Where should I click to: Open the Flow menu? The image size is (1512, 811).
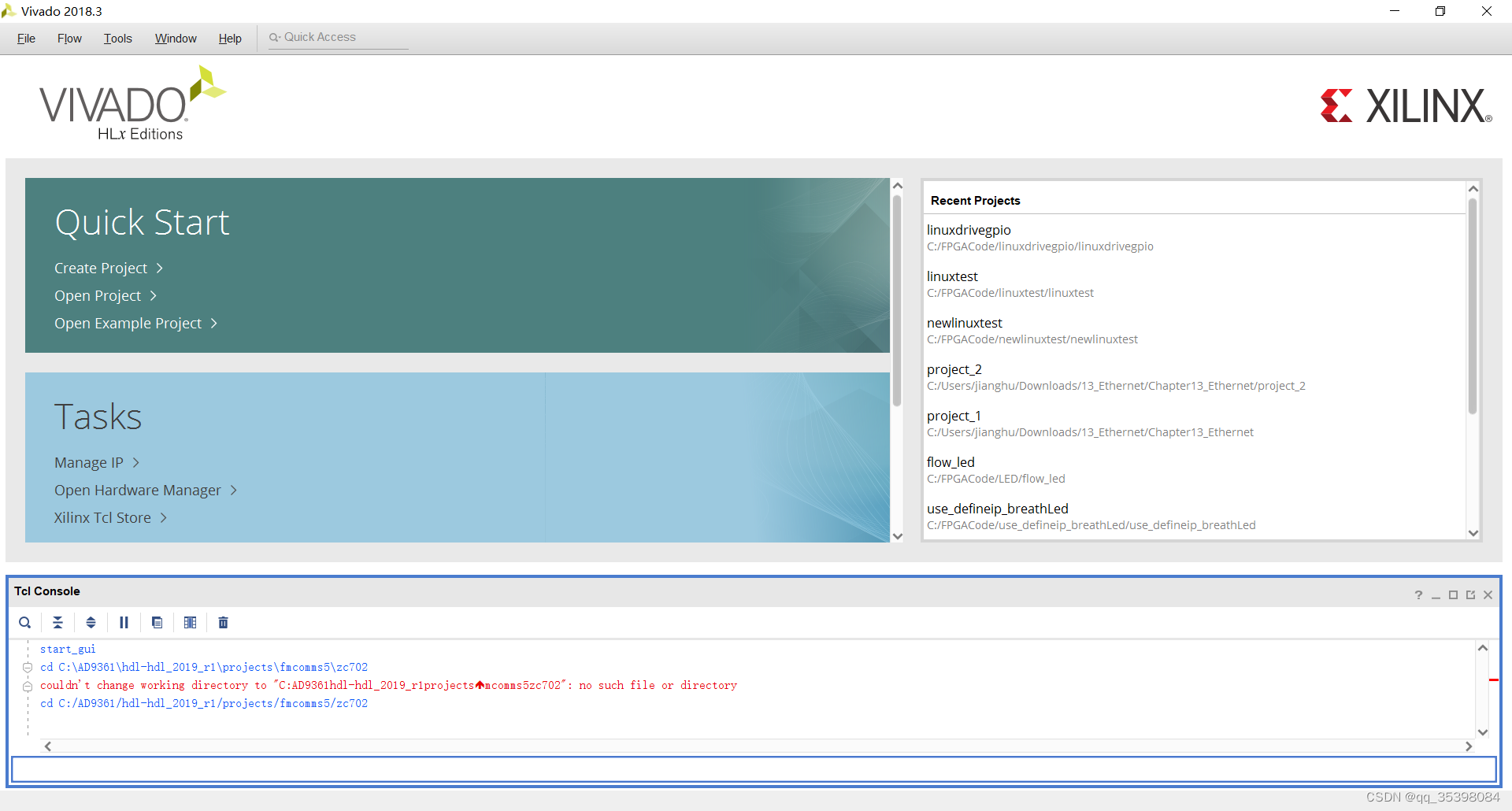(69, 39)
